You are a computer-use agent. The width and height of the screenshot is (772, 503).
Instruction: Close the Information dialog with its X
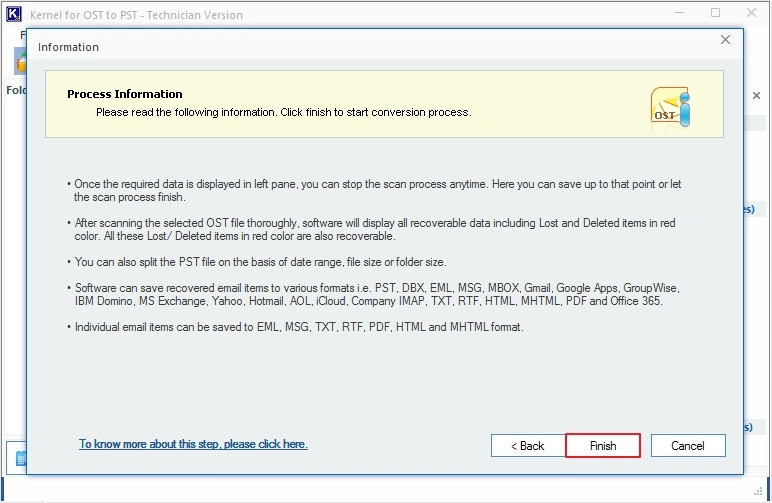click(725, 40)
